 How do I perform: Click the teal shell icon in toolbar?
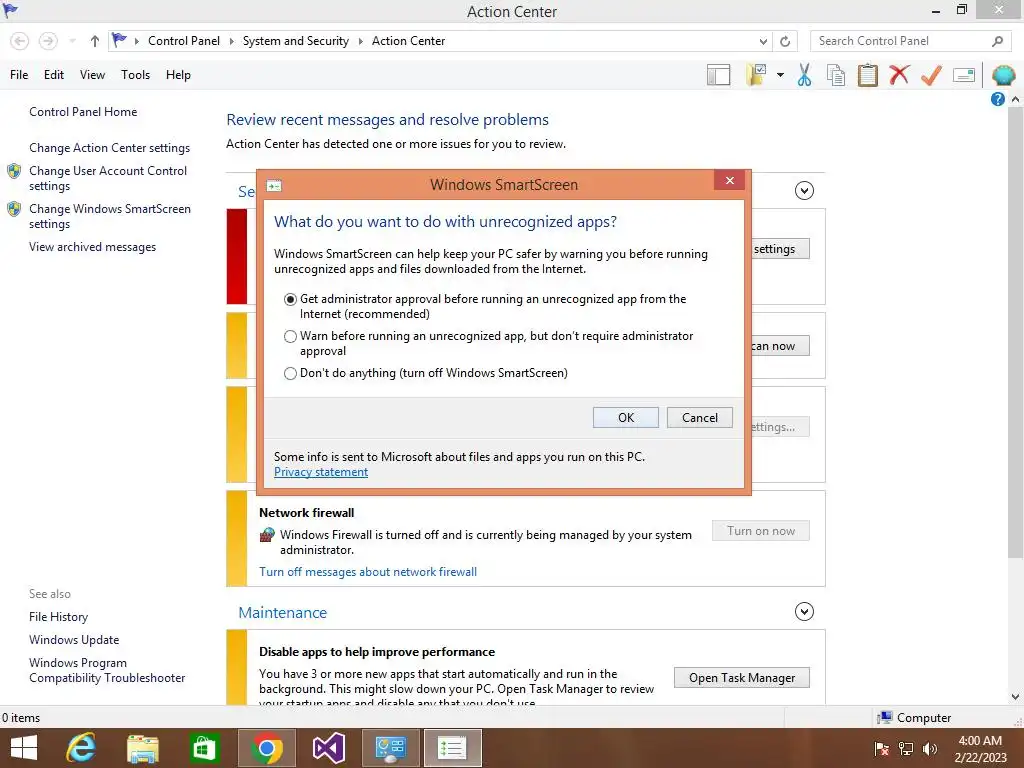tap(1003, 75)
